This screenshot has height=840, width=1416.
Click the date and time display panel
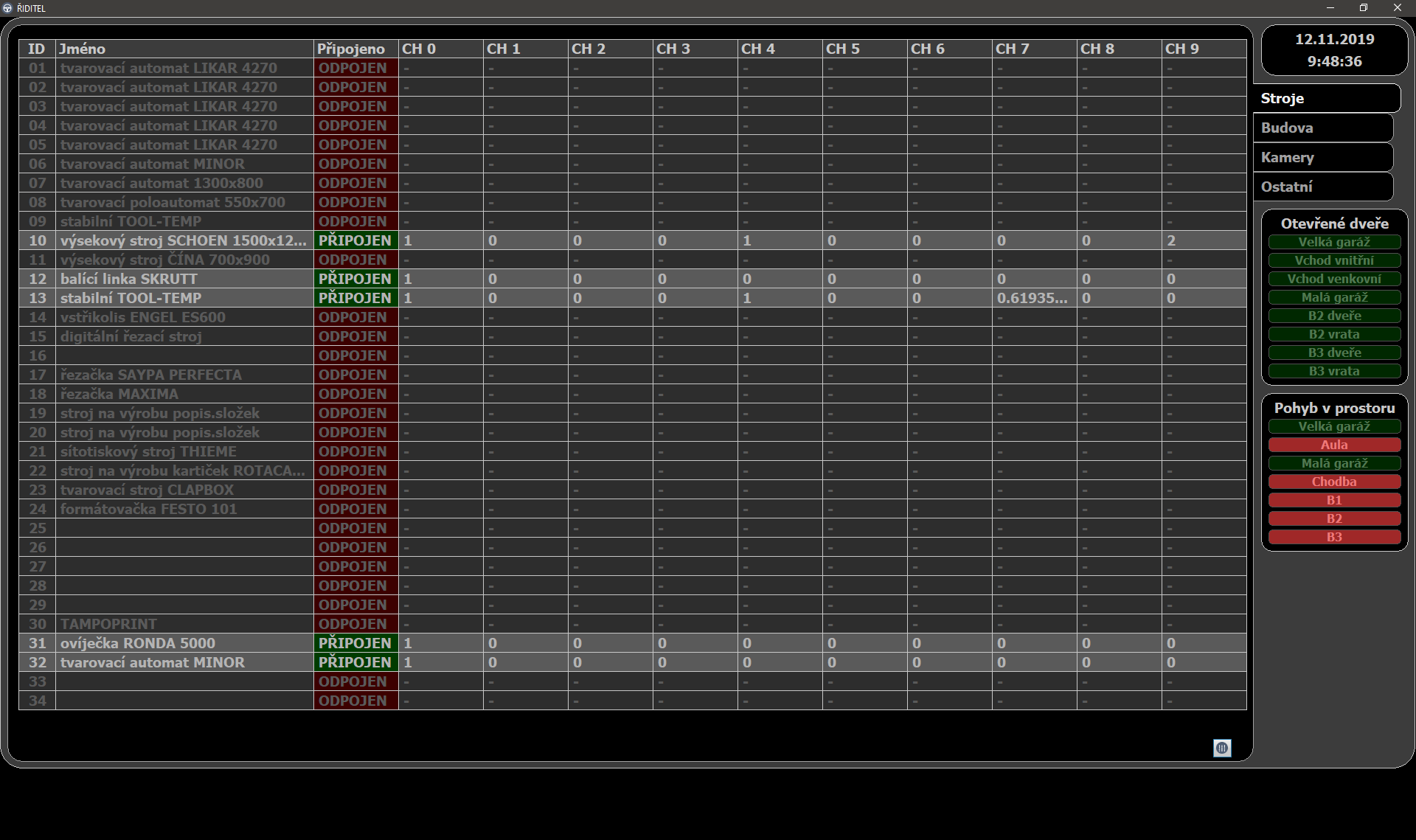click(x=1333, y=50)
